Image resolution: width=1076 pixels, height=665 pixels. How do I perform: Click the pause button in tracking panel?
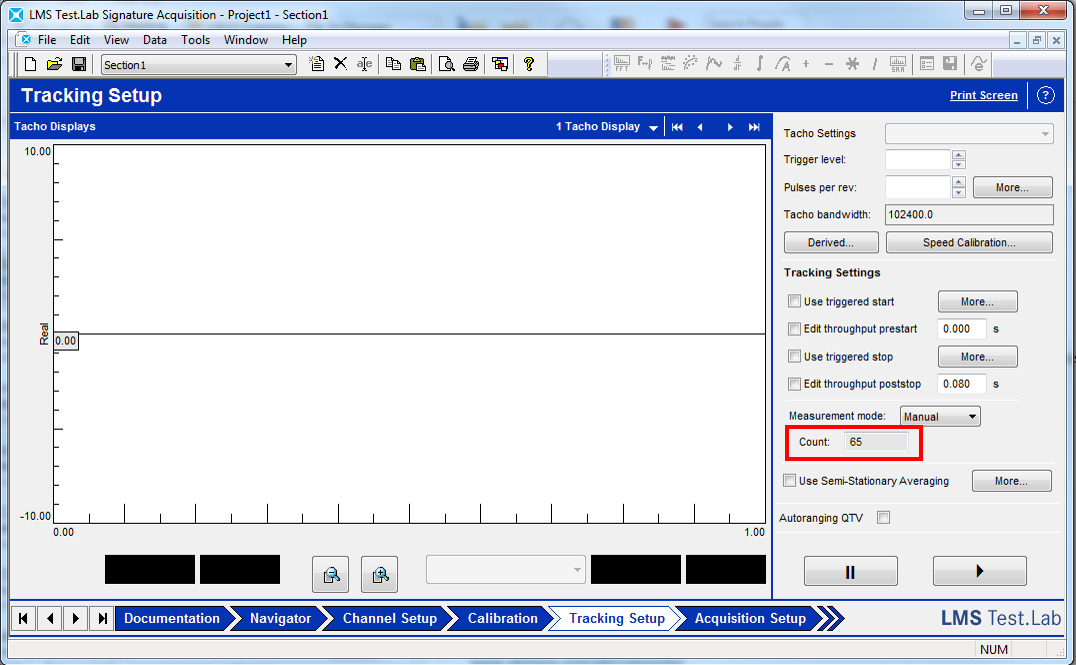coord(850,571)
